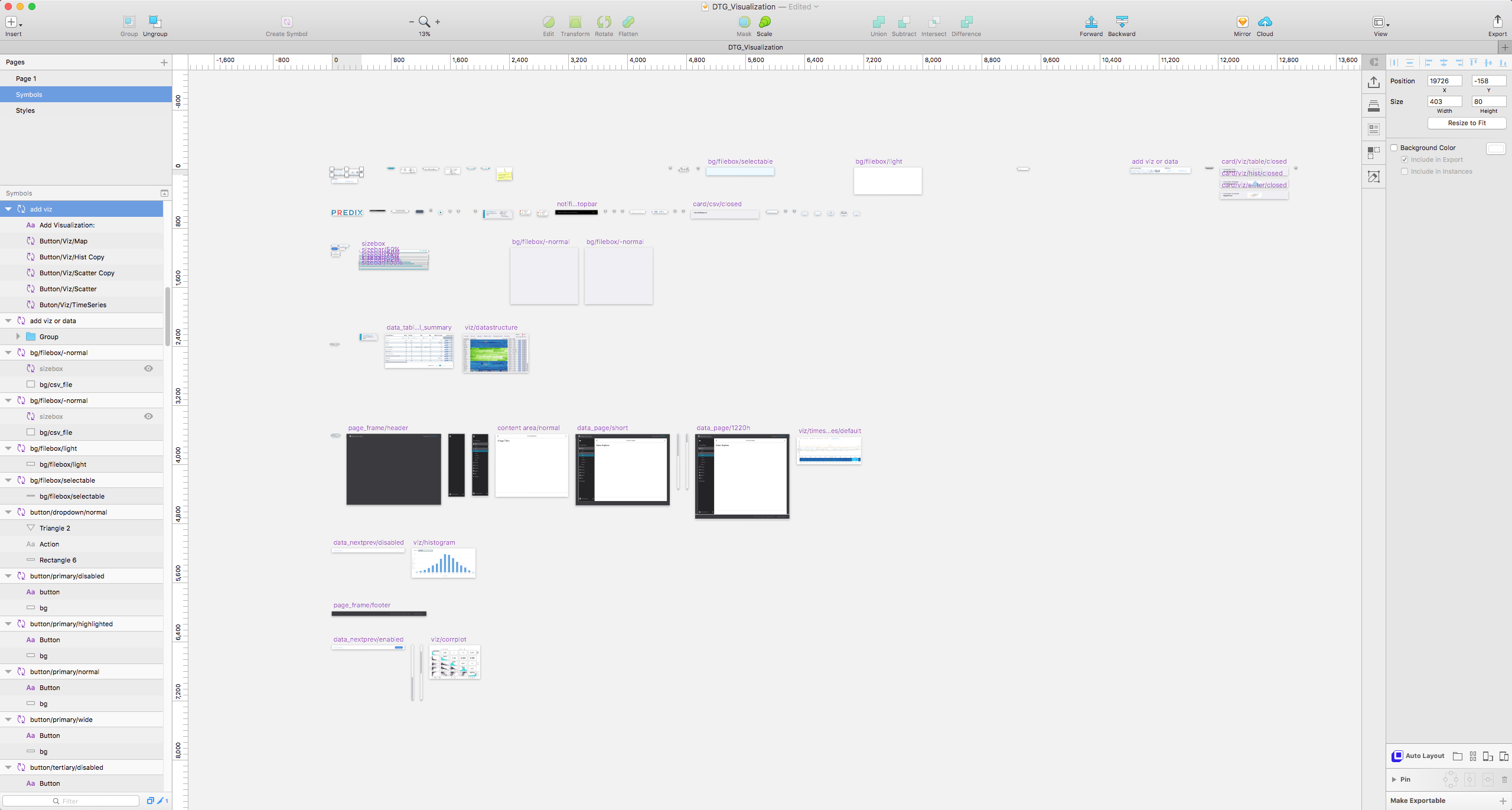Select the Rectangle 6 layer
This screenshot has width=1512, height=810.
tap(82, 560)
